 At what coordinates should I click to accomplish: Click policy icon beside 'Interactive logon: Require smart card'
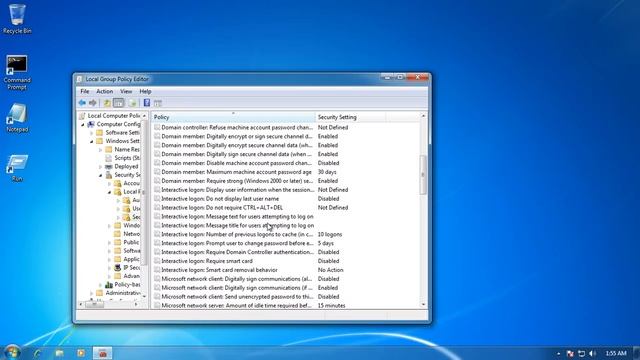[157, 261]
